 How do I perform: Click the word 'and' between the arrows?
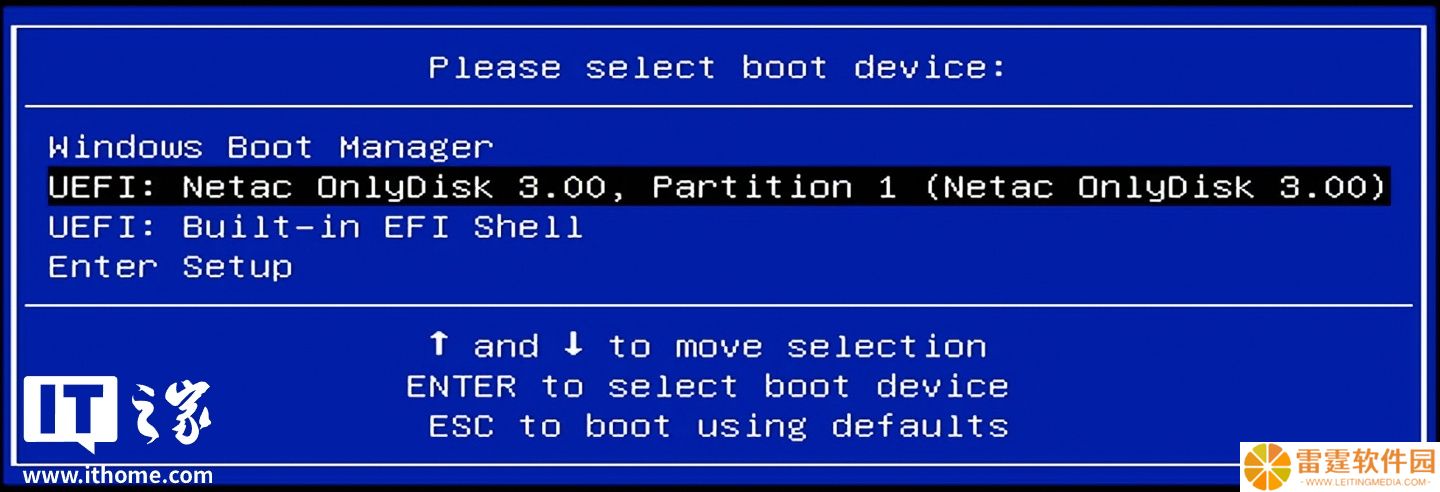[506, 347]
